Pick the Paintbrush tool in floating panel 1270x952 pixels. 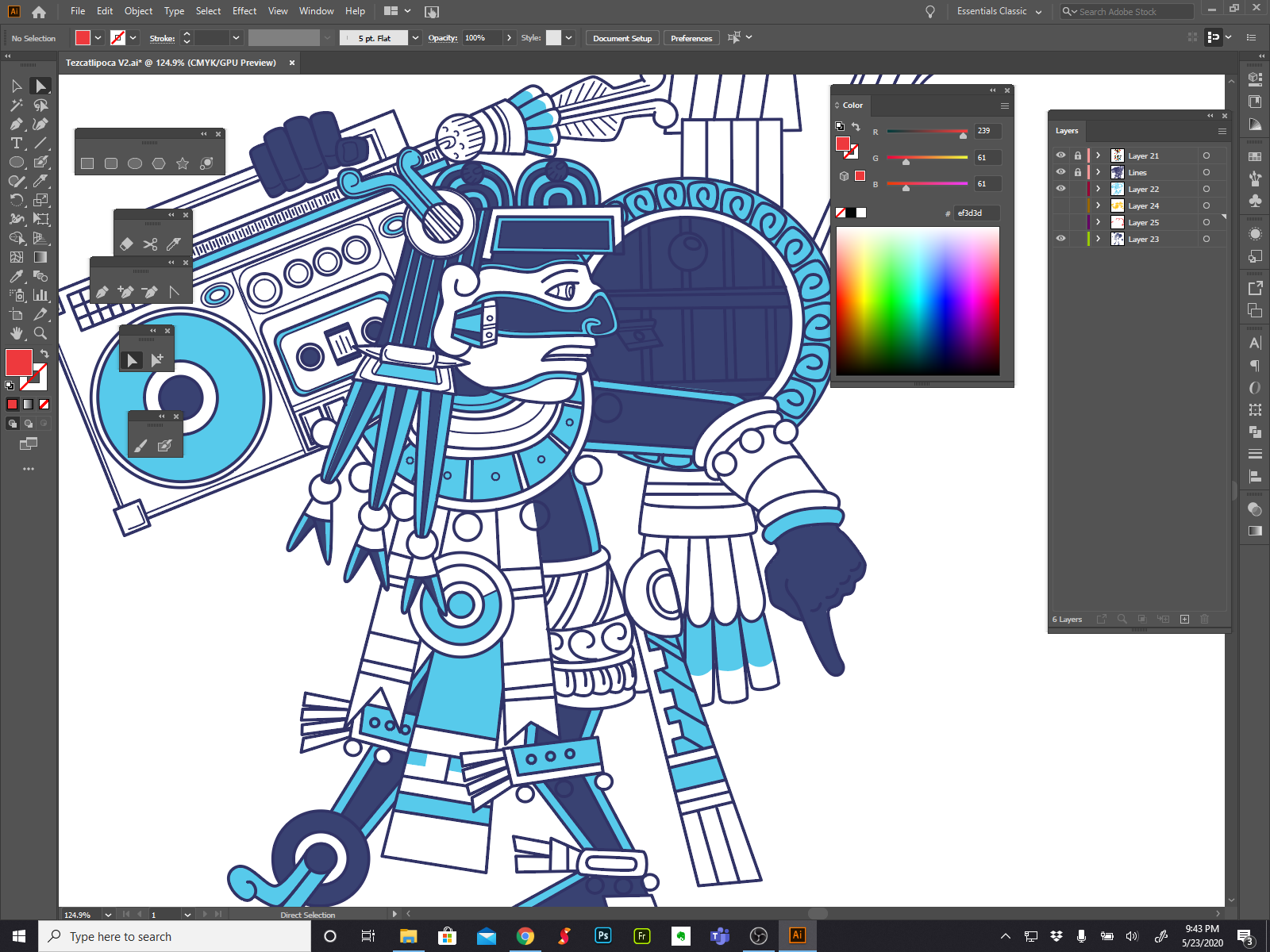[140, 446]
